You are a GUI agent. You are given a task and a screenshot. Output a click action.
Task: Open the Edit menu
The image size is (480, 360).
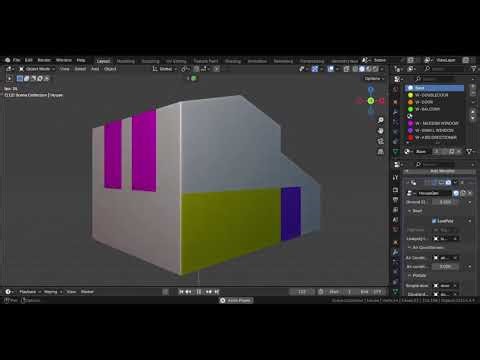point(29,60)
